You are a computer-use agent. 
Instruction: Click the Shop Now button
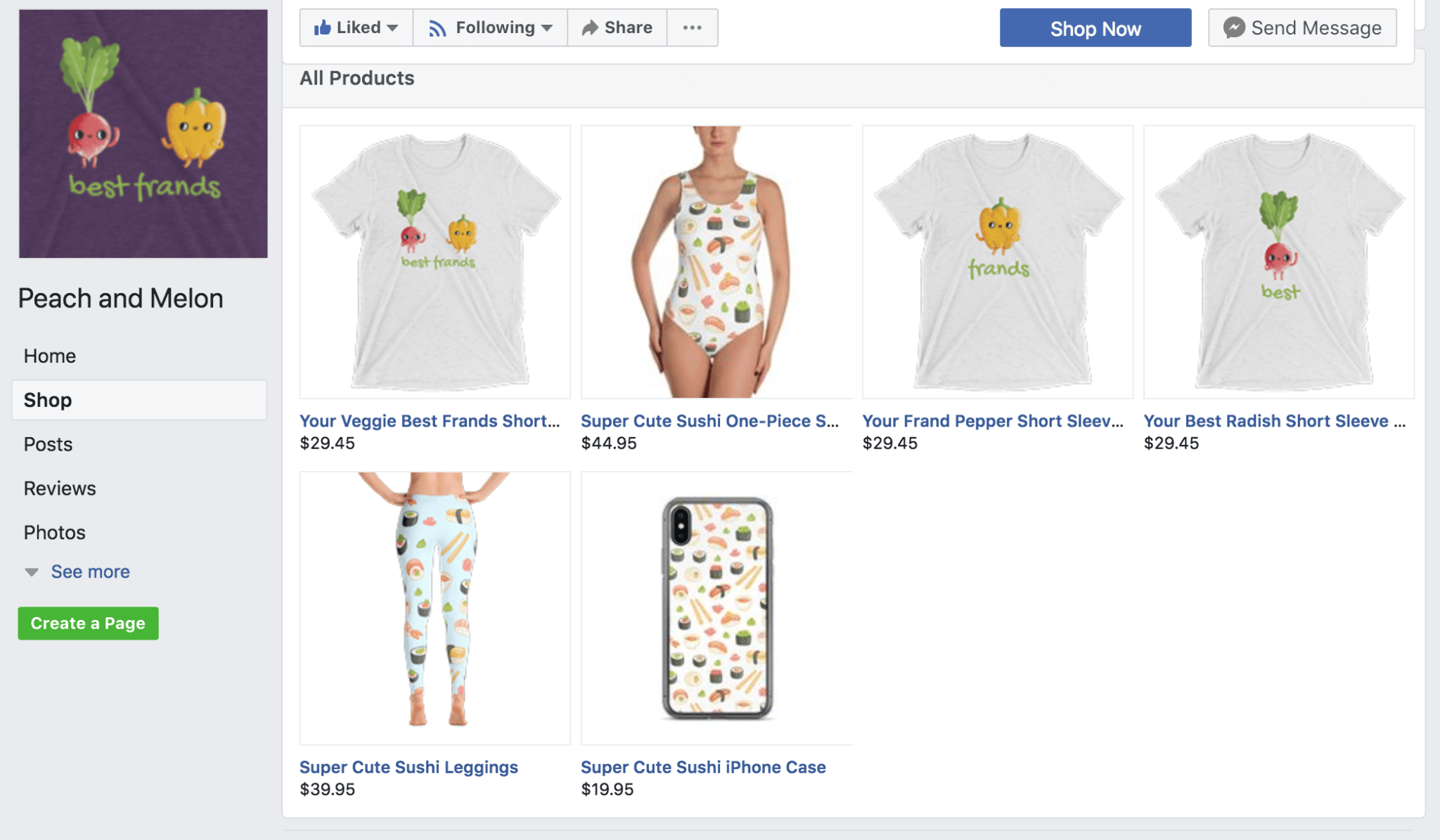pyautogui.click(x=1095, y=28)
